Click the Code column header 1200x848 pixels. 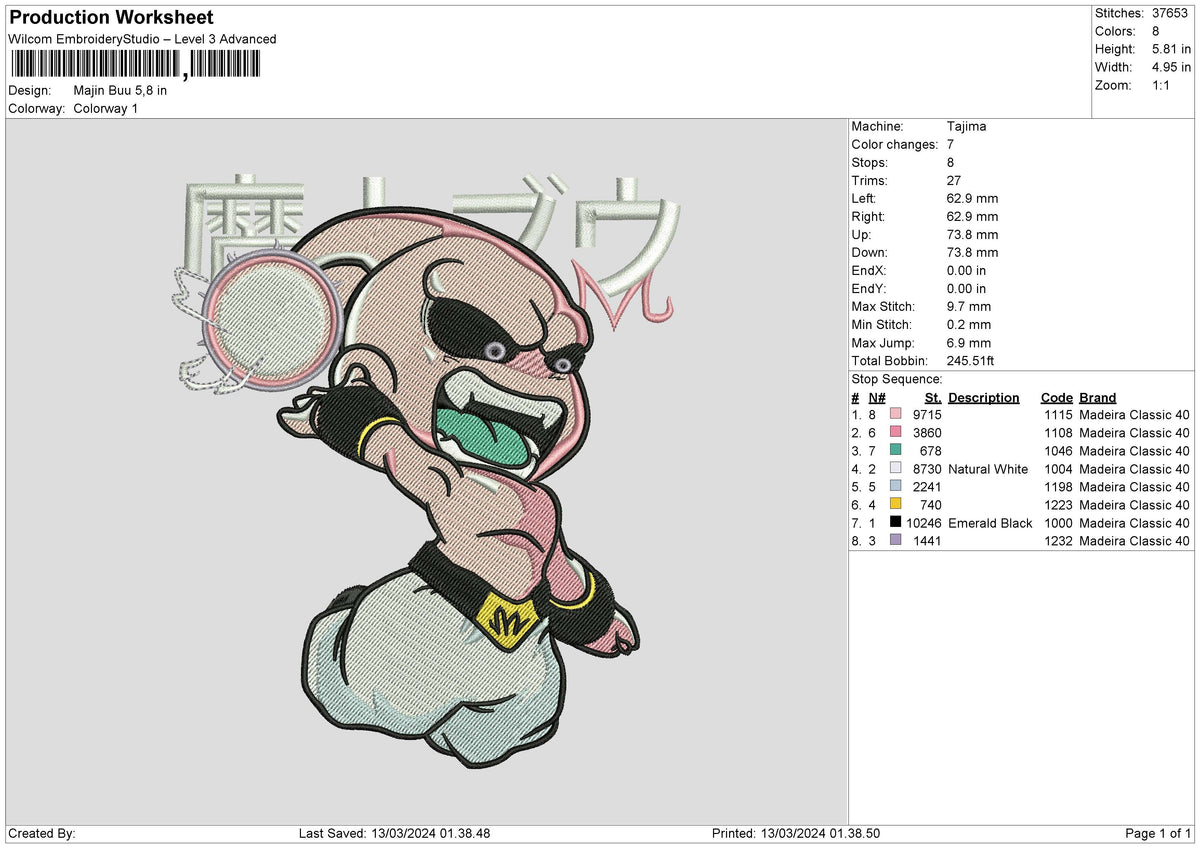point(1057,397)
